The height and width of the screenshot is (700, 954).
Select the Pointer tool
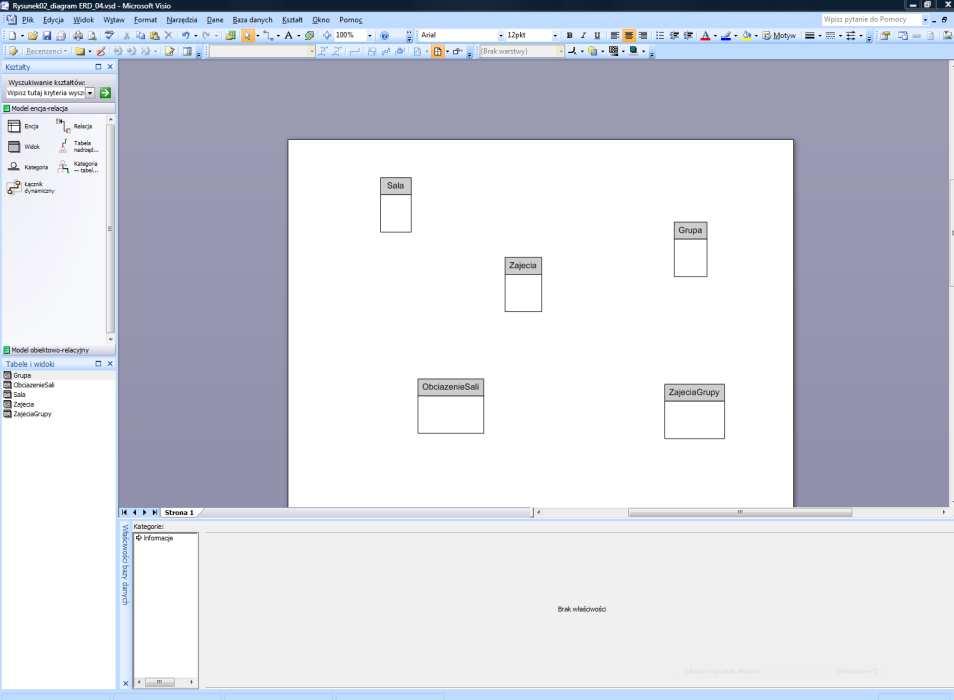248,35
